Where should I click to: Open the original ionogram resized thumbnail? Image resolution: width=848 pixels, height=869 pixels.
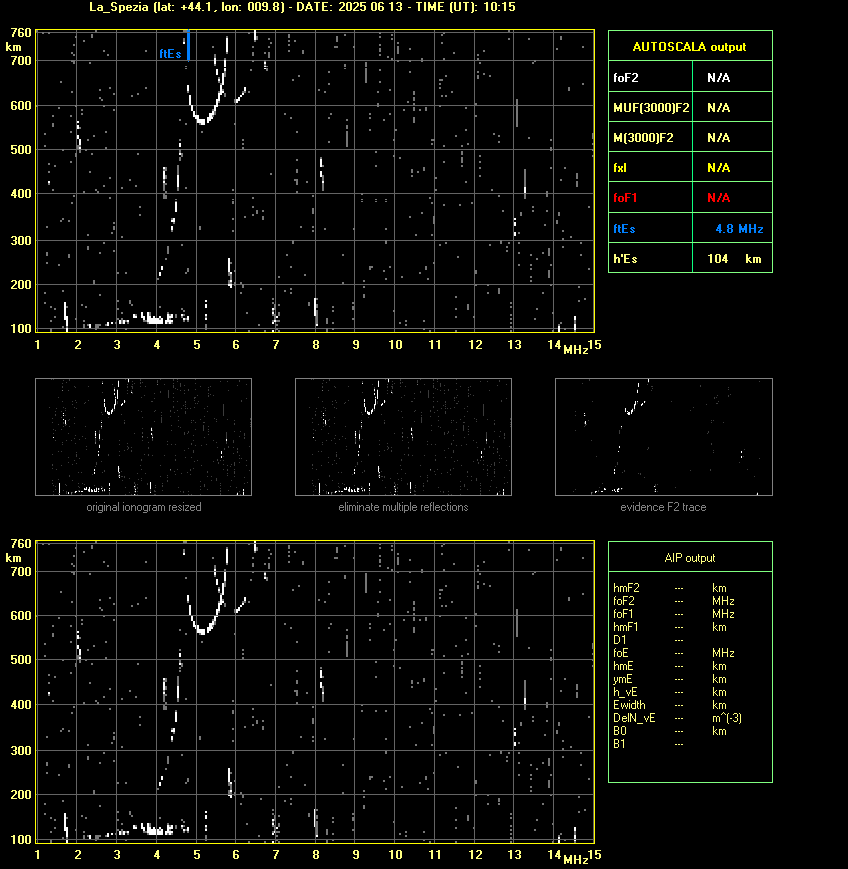[x=144, y=437]
